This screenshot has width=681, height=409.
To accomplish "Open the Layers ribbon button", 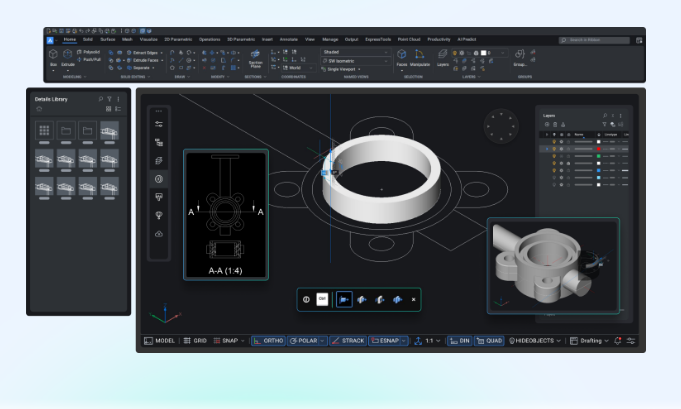I will coord(443,58).
